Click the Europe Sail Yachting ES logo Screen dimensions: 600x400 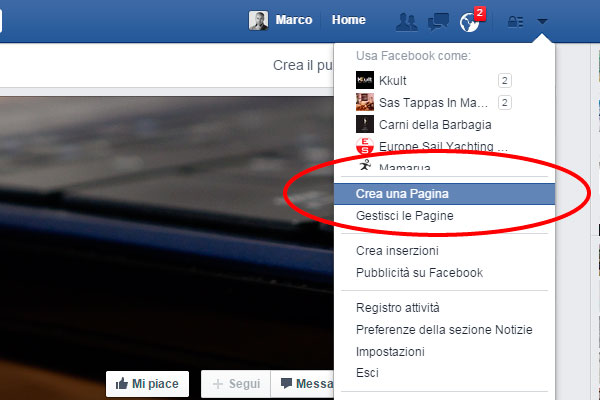(365, 146)
